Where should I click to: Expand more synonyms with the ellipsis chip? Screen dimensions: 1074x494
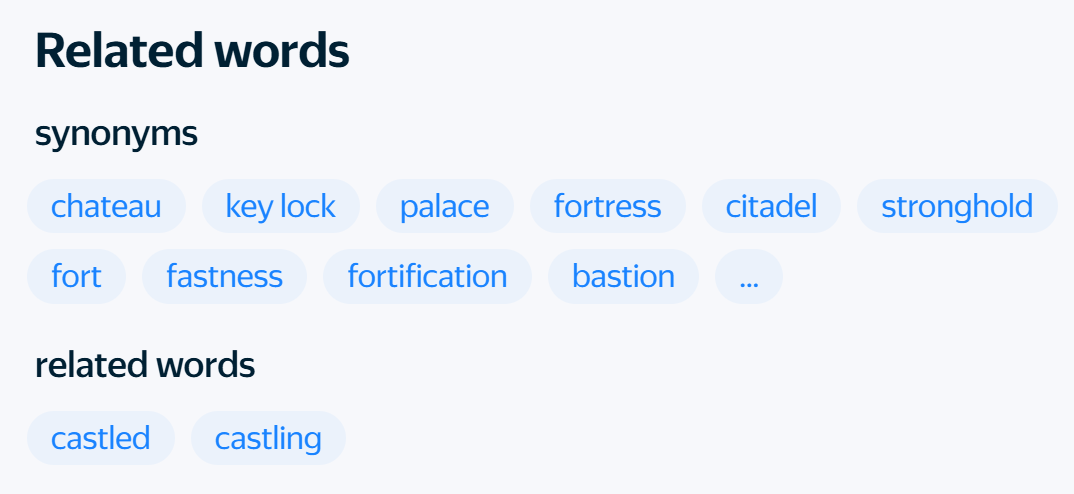point(748,276)
